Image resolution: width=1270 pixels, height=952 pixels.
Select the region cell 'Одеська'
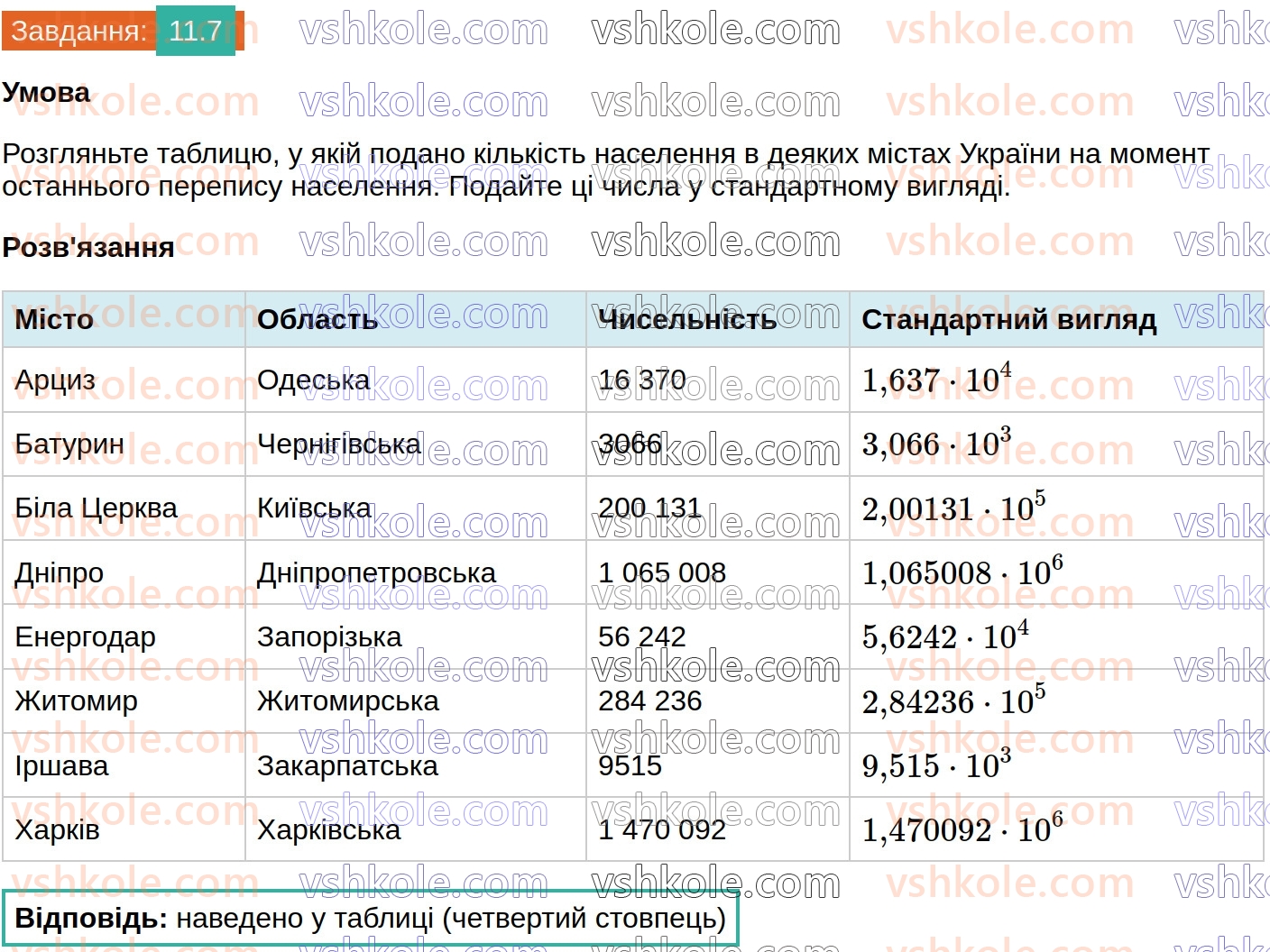click(x=314, y=380)
